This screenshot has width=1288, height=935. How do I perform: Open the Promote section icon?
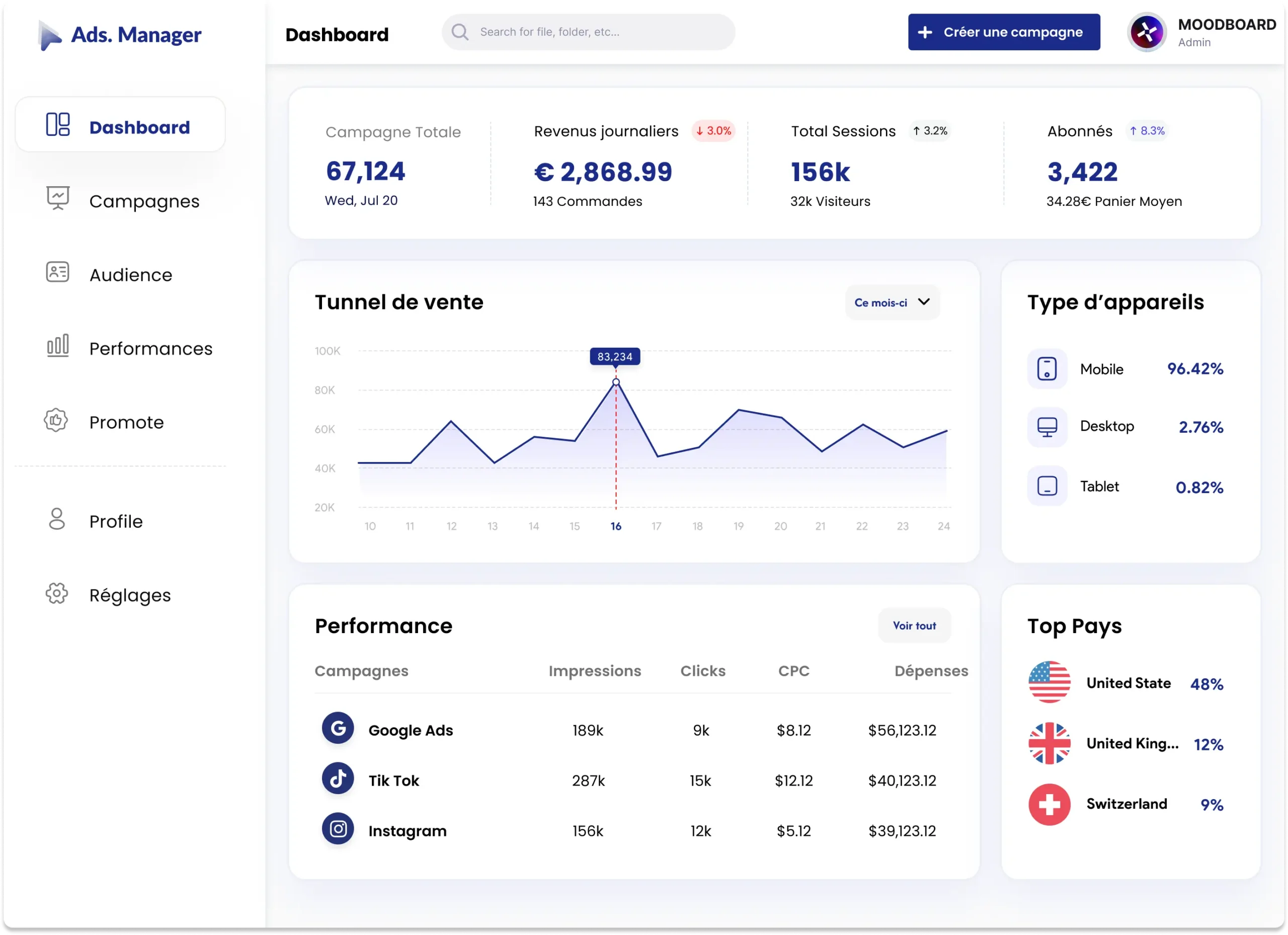click(55, 420)
